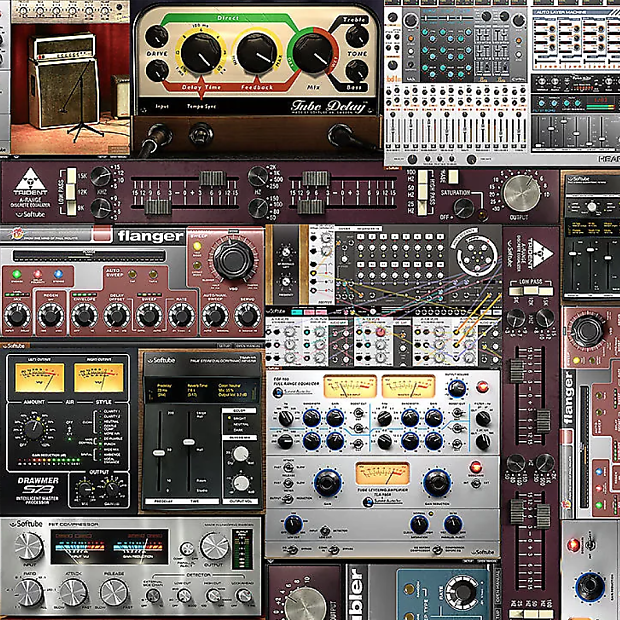Viewport: 620px width, 620px height.
Task: Click the flanger Sweep knob
Action: (149, 316)
